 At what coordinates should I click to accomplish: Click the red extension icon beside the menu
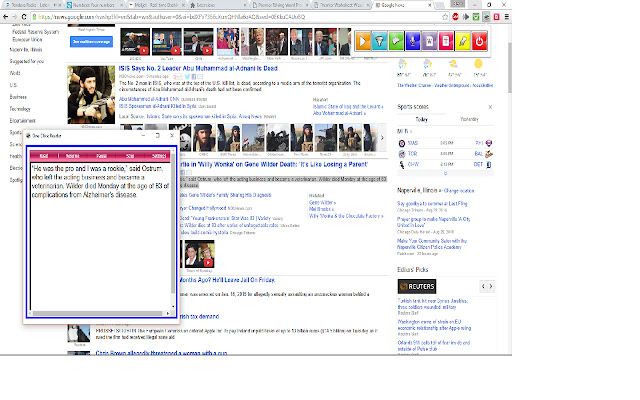click(496, 17)
